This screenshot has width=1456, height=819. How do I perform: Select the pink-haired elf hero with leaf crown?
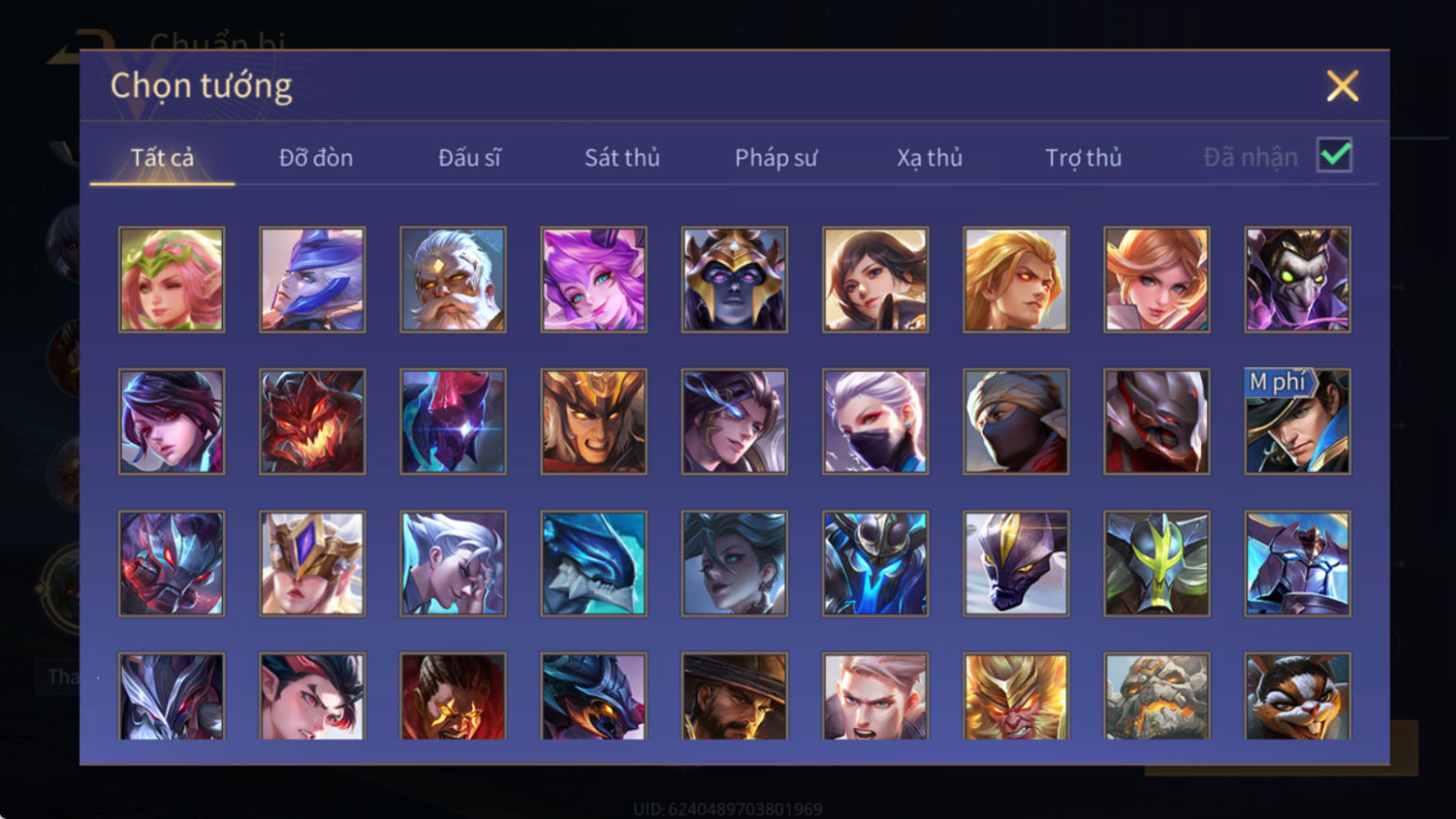click(171, 279)
